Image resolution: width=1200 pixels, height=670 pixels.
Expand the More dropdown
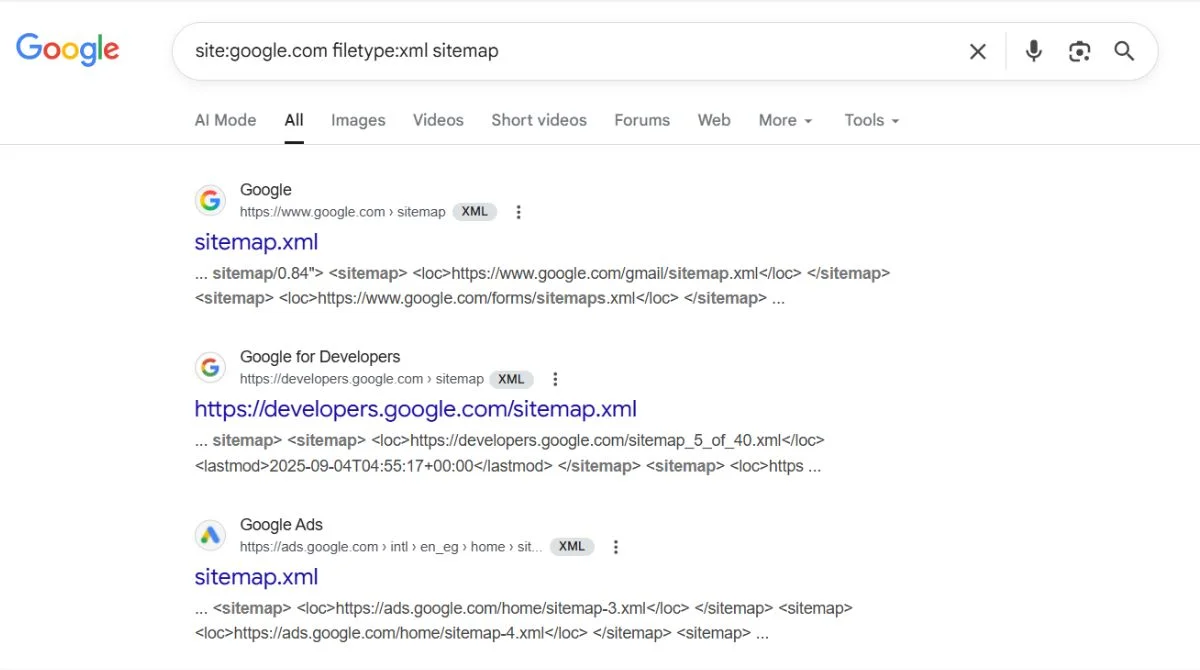pos(785,120)
